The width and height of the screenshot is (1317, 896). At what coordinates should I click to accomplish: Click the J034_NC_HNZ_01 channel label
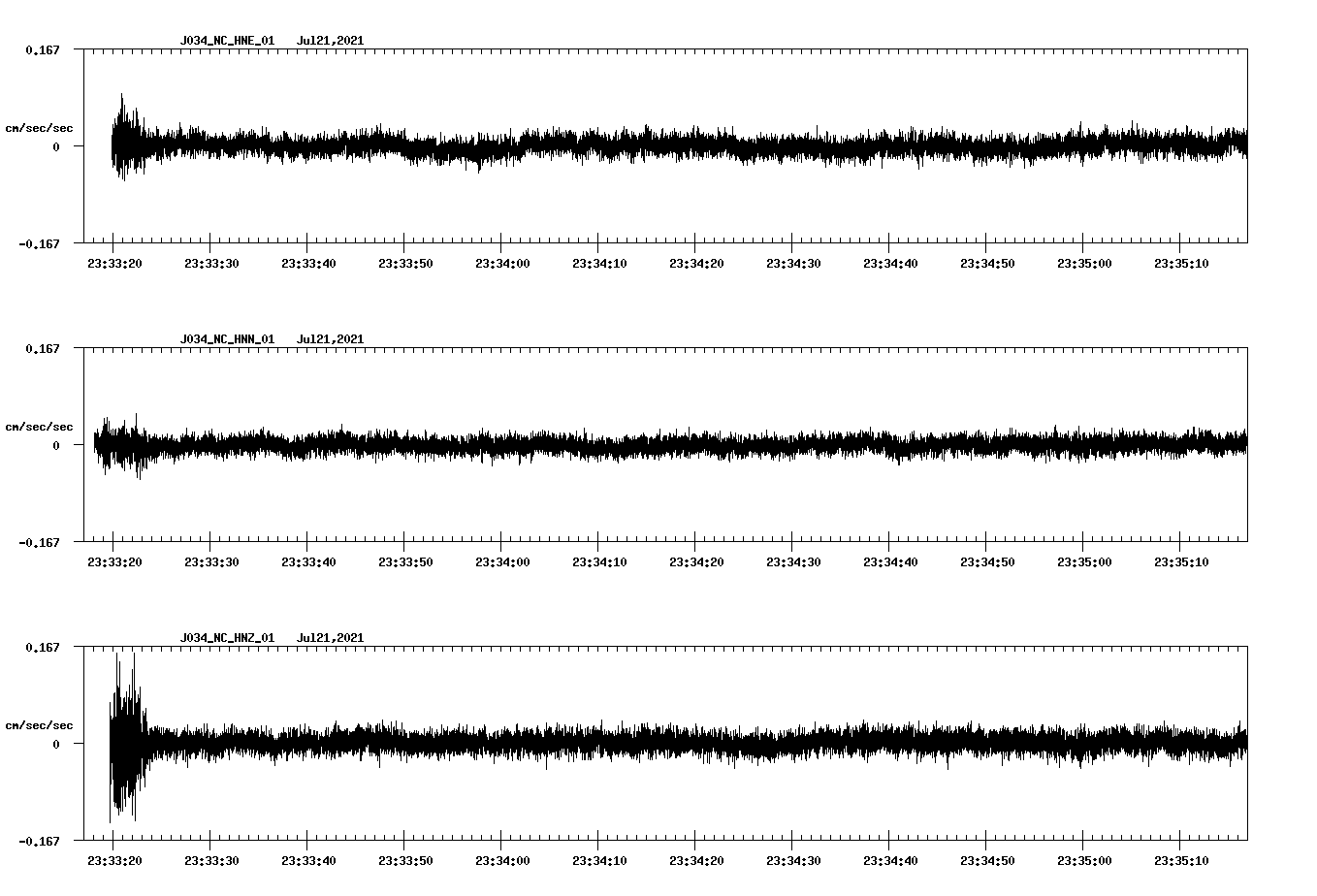coord(225,638)
